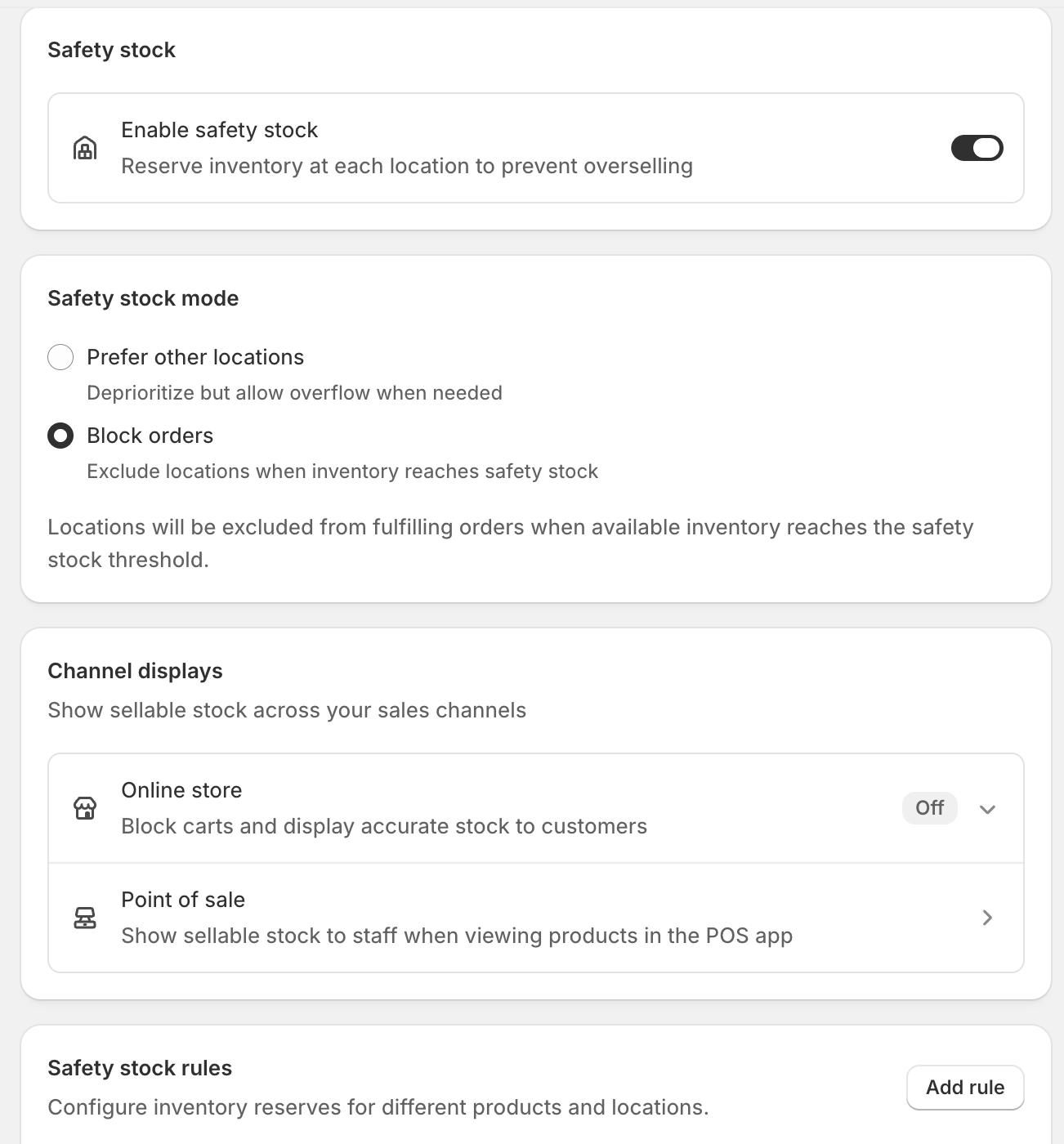Click the "Safety stock" section heading
Image resolution: width=1064 pixels, height=1144 pixels.
[x=111, y=50]
